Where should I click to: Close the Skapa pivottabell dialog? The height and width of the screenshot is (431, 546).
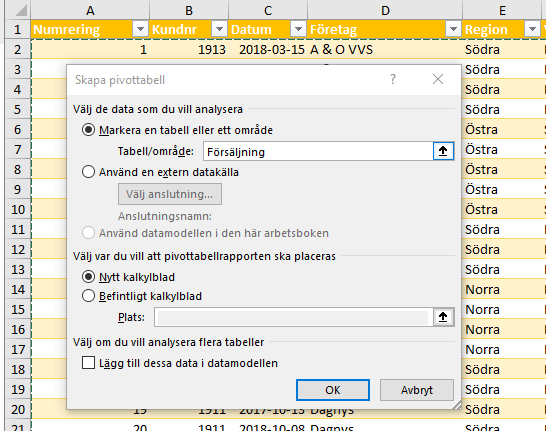click(x=438, y=79)
